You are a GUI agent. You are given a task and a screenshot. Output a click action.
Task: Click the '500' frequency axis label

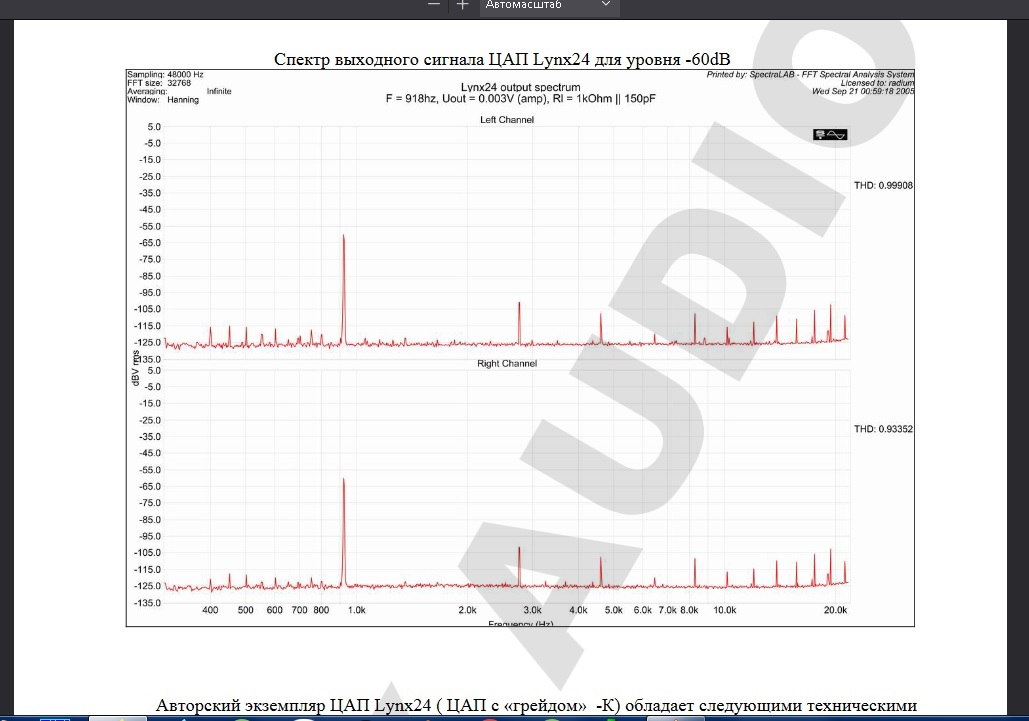pos(245,610)
